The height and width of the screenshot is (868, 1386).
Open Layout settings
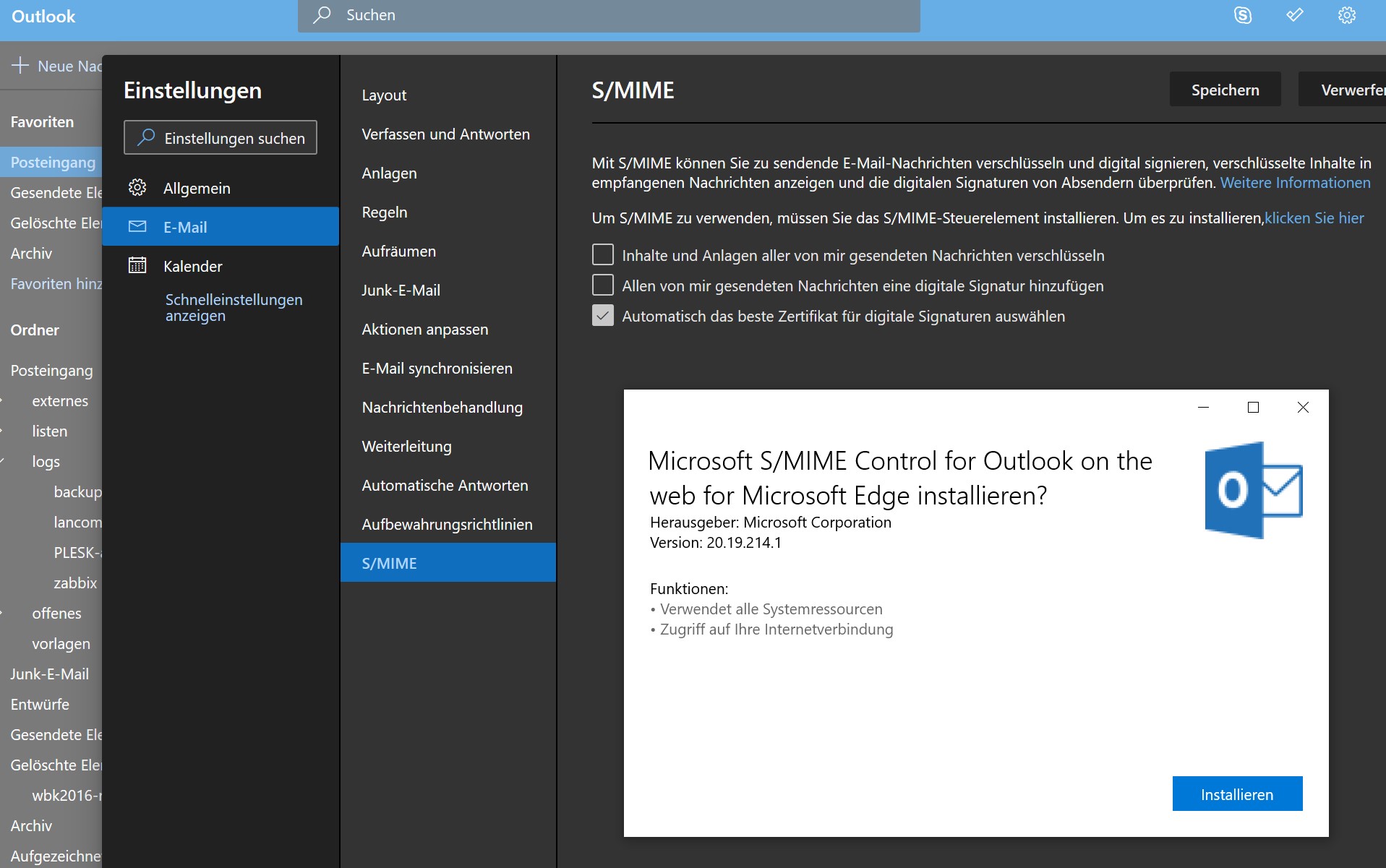point(448,95)
